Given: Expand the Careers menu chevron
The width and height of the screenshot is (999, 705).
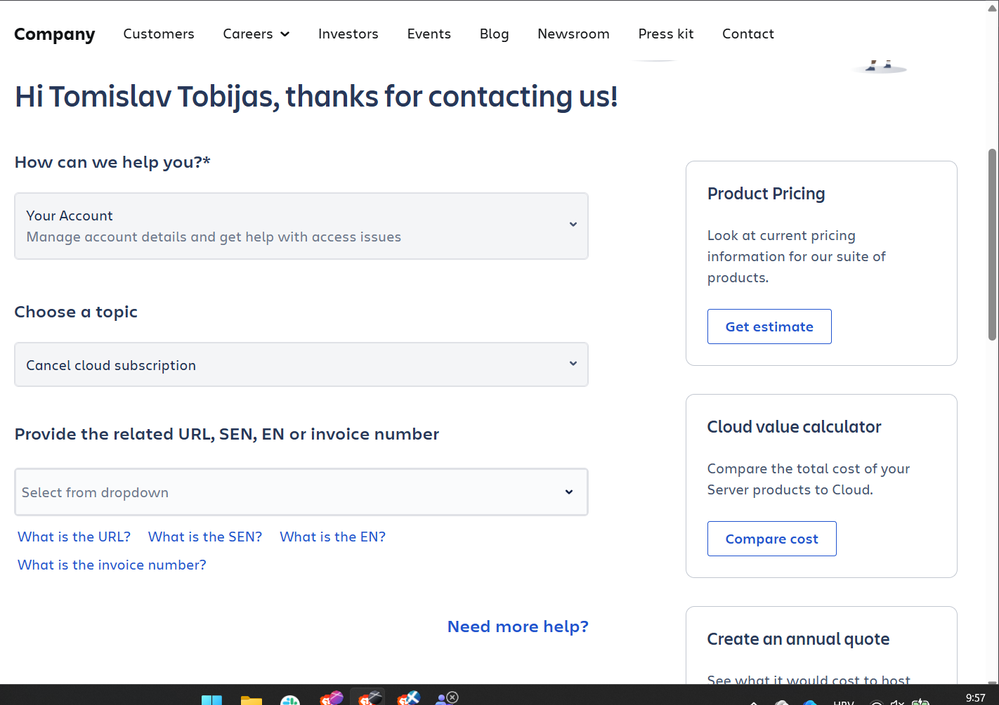Looking at the screenshot, I should pos(285,34).
